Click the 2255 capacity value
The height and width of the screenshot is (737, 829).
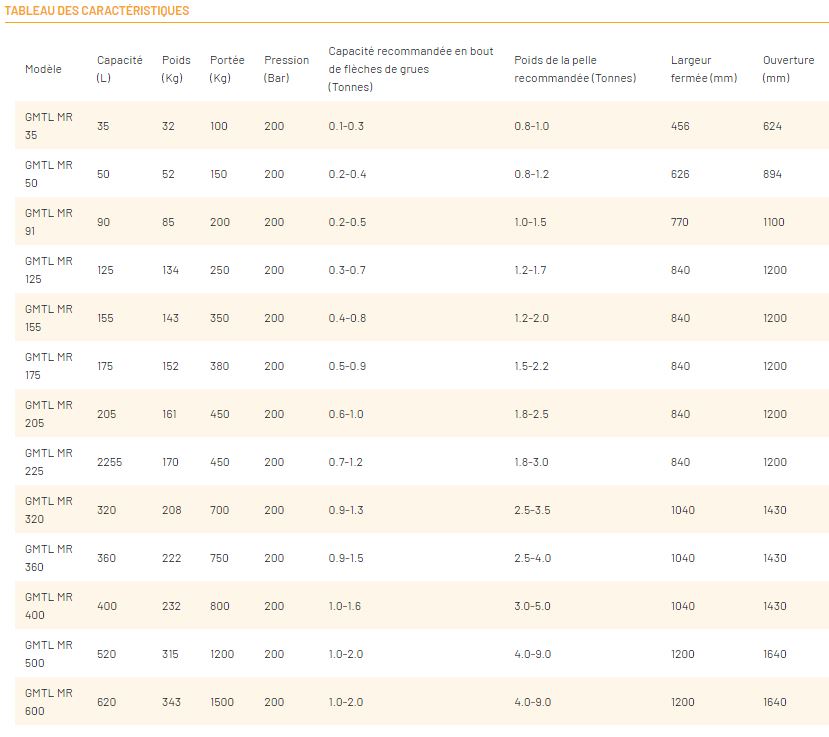pyautogui.click(x=109, y=462)
